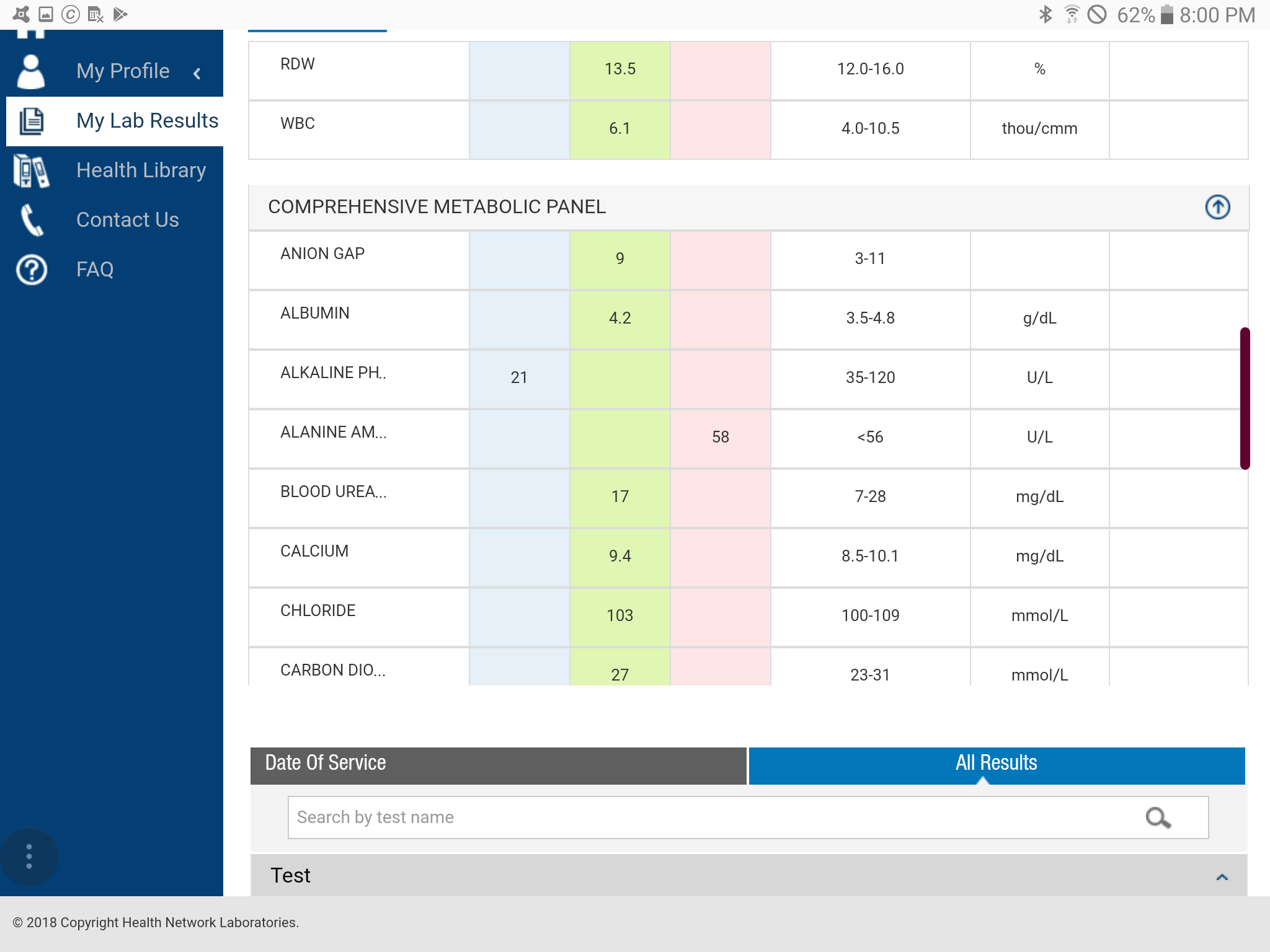This screenshot has height=952, width=1270.
Task: Collapse the Test section chevron
Action: pyautogui.click(x=1222, y=876)
